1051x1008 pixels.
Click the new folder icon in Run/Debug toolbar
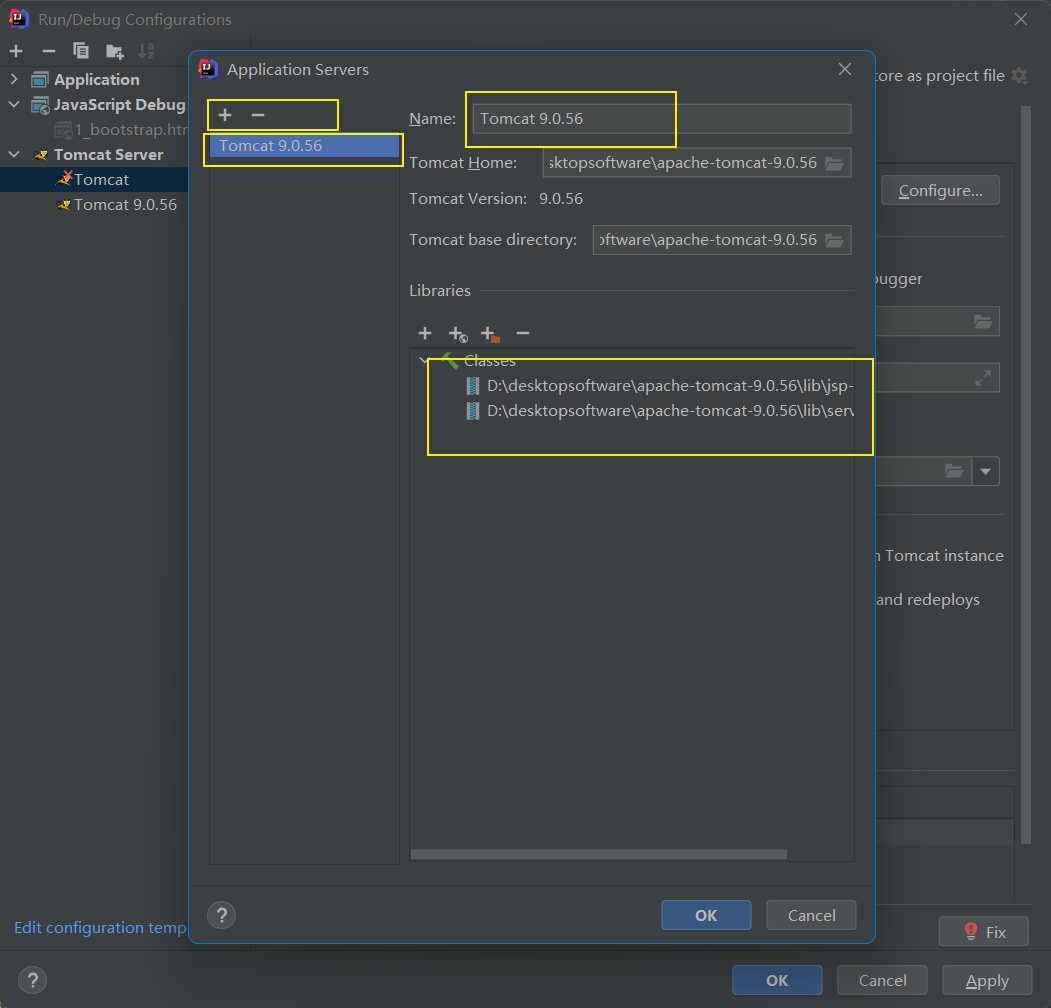pyautogui.click(x=115, y=51)
